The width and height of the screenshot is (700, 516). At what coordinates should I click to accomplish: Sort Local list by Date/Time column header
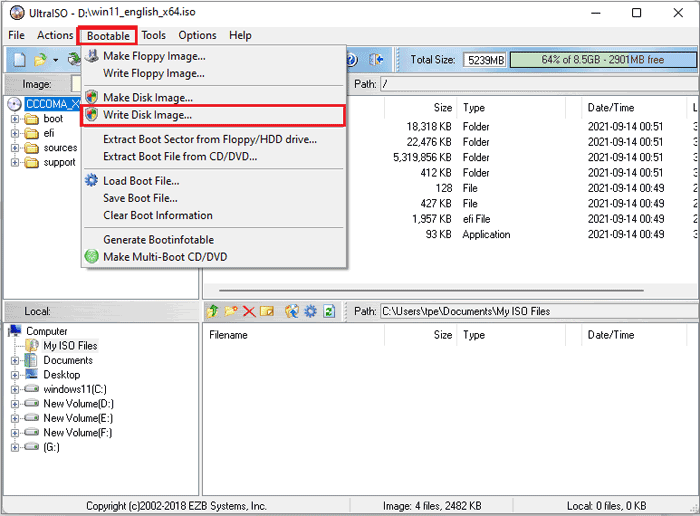tap(634, 335)
